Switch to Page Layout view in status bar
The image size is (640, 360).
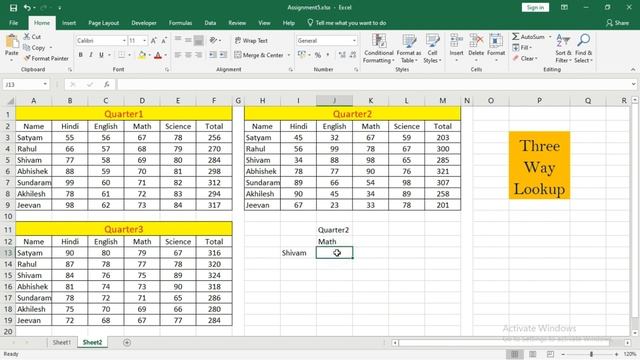click(x=533, y=354)
